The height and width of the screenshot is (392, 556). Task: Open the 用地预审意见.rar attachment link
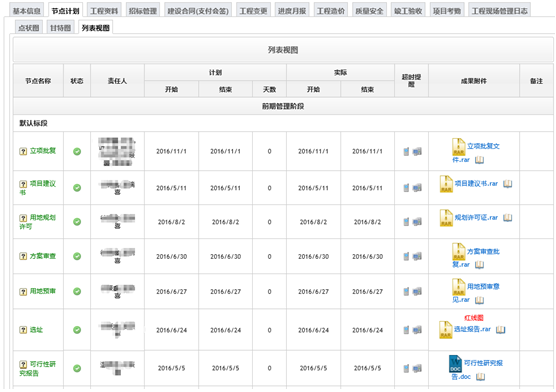(476, 293)
